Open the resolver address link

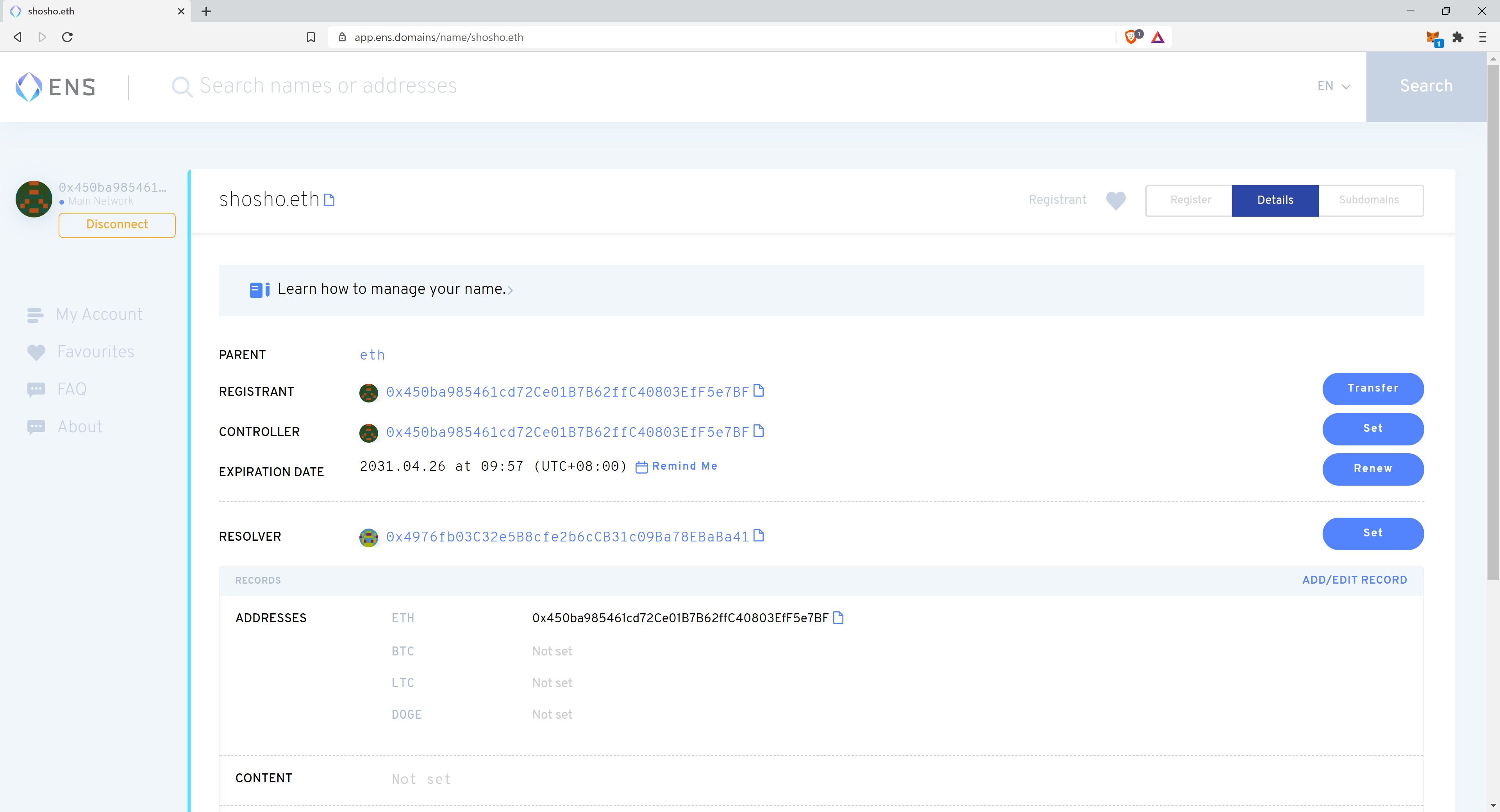point(567,537)
